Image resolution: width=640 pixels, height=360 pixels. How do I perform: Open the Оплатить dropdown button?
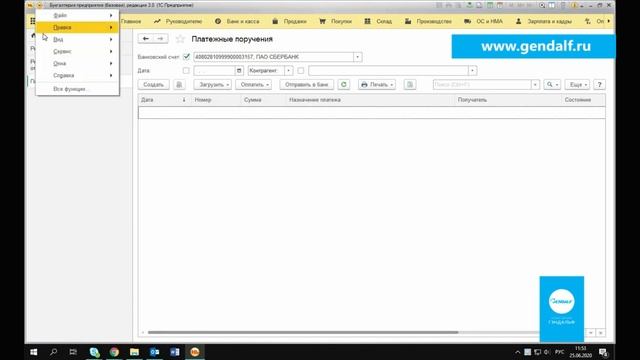(253, 84)
